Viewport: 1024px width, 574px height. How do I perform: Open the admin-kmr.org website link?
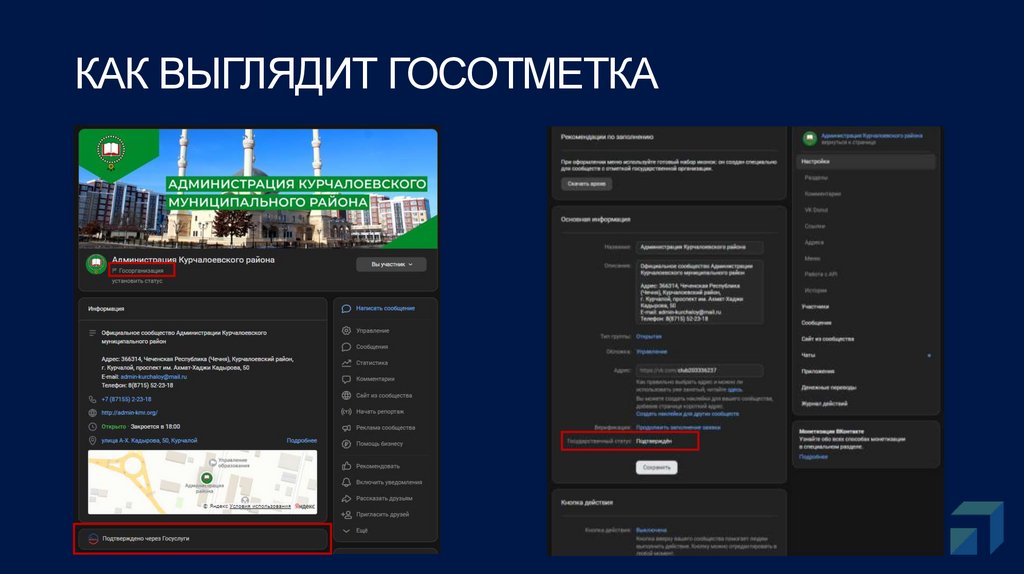[130, 412]
